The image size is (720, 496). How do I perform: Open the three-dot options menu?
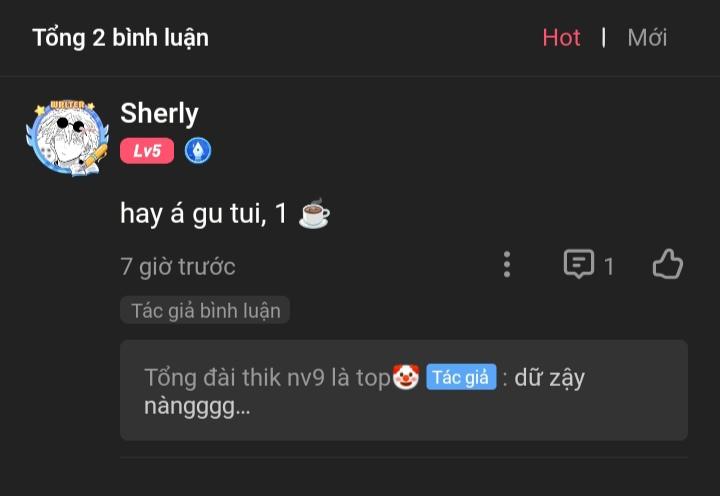coord(507,265)
